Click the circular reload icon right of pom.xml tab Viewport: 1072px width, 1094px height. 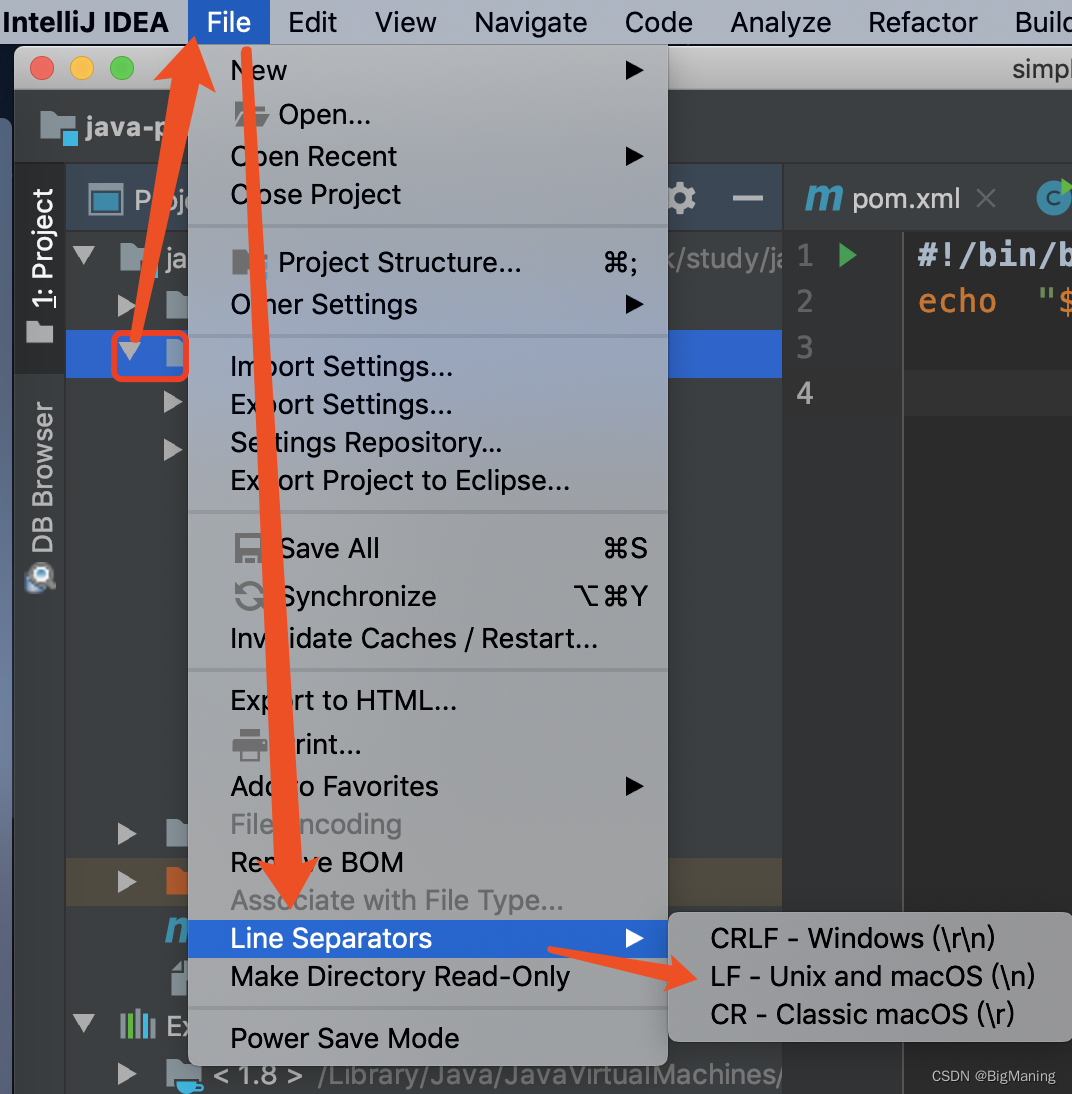[x=1053, y=197]
